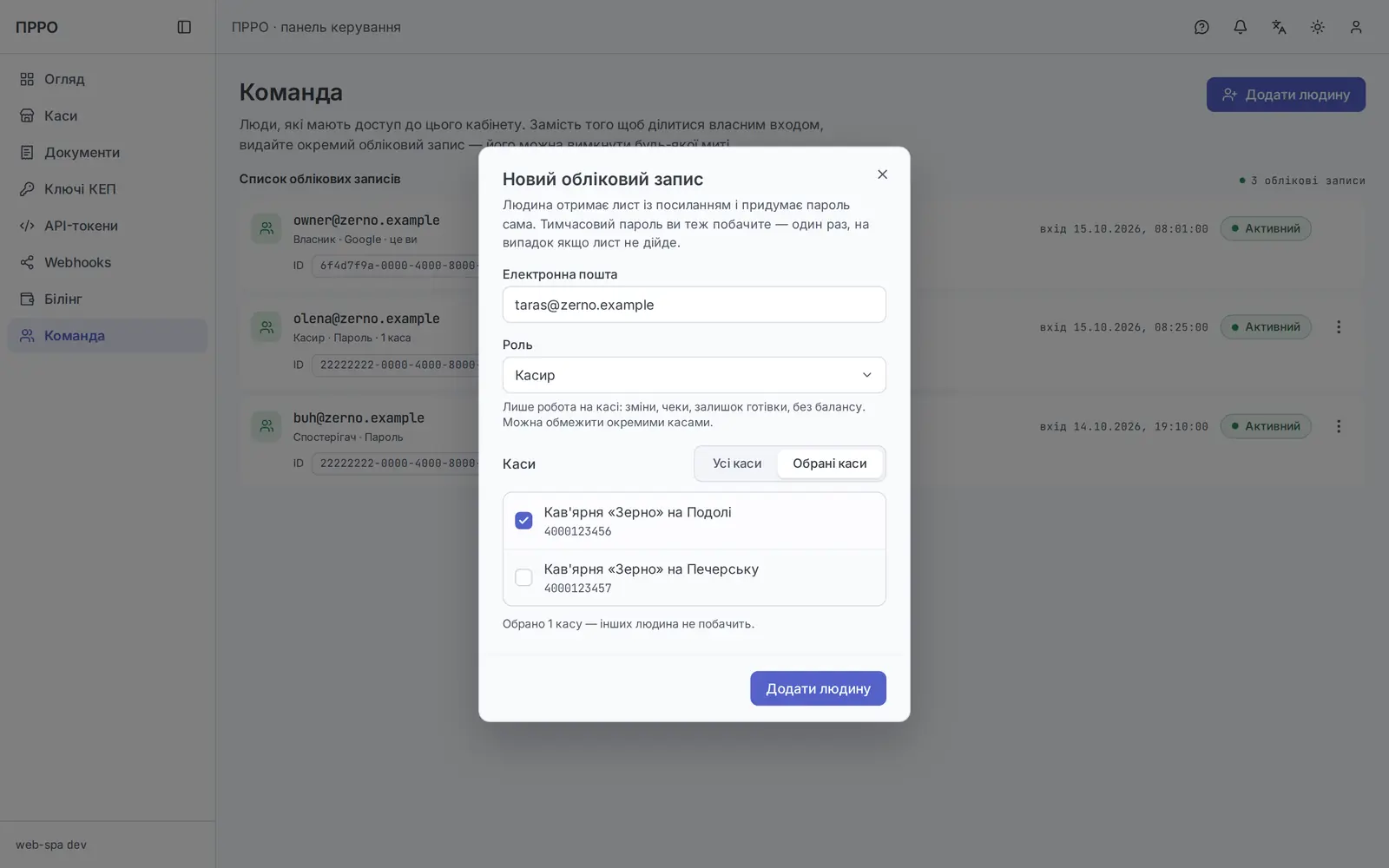Image resolution: width=1389 pixels, height=868 pixels.
Task: Close the Новий обліковий запис dialog
Action: point(882,174)
